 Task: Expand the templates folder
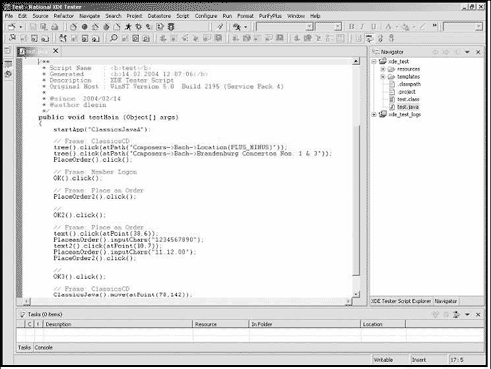(383, 77)
